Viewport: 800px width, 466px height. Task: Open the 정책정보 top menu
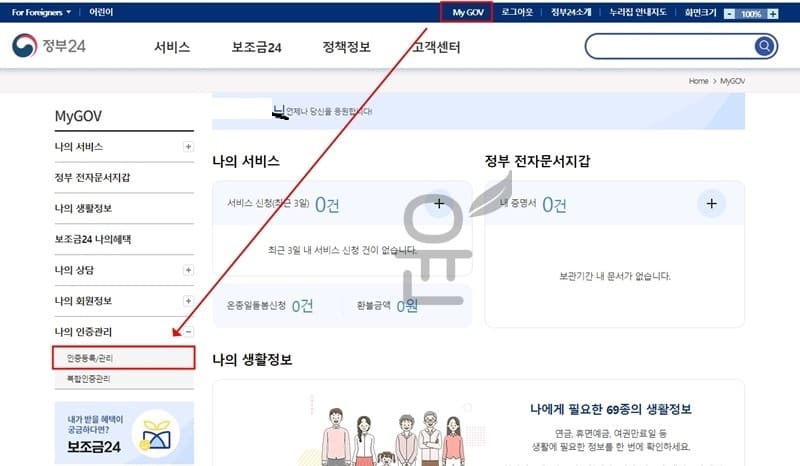(x=346, y=47)
